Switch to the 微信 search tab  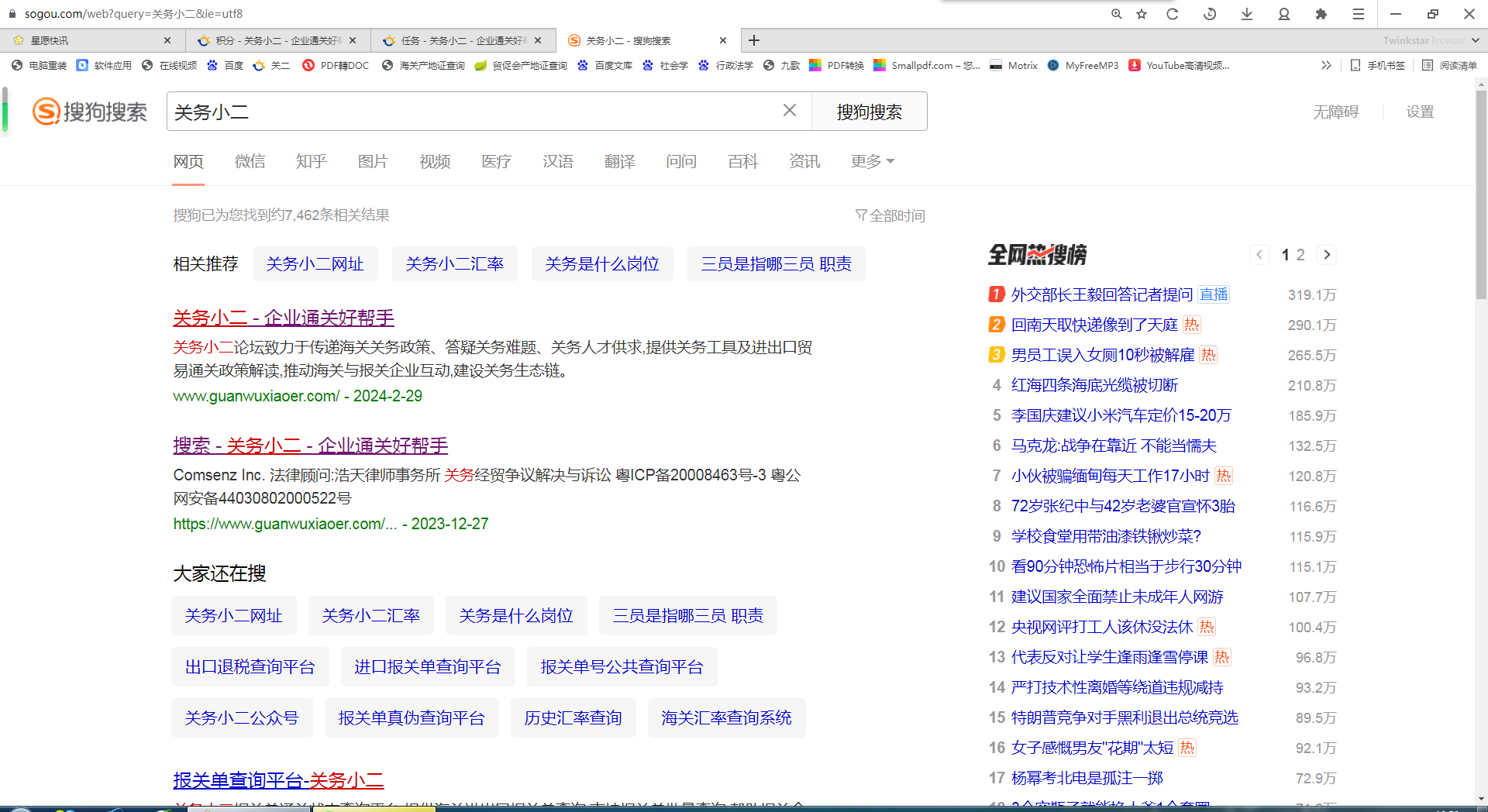[x=250, y=161]
